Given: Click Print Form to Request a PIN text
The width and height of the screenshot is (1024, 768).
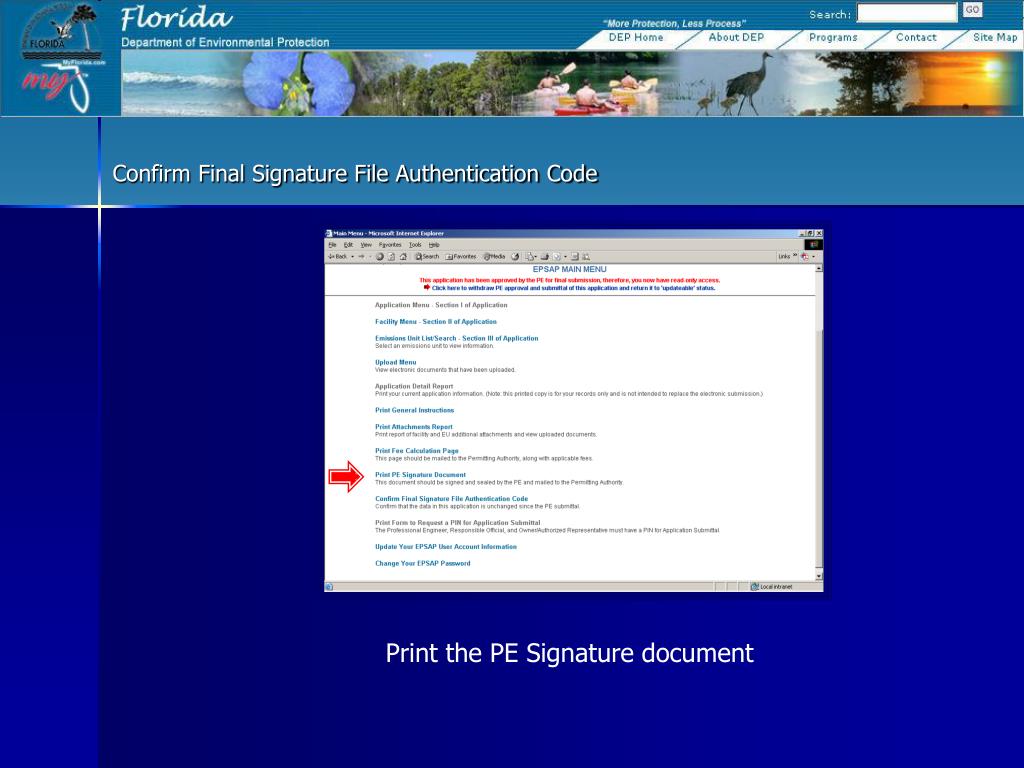Looking at the screenshot, I should coord(457,522).
